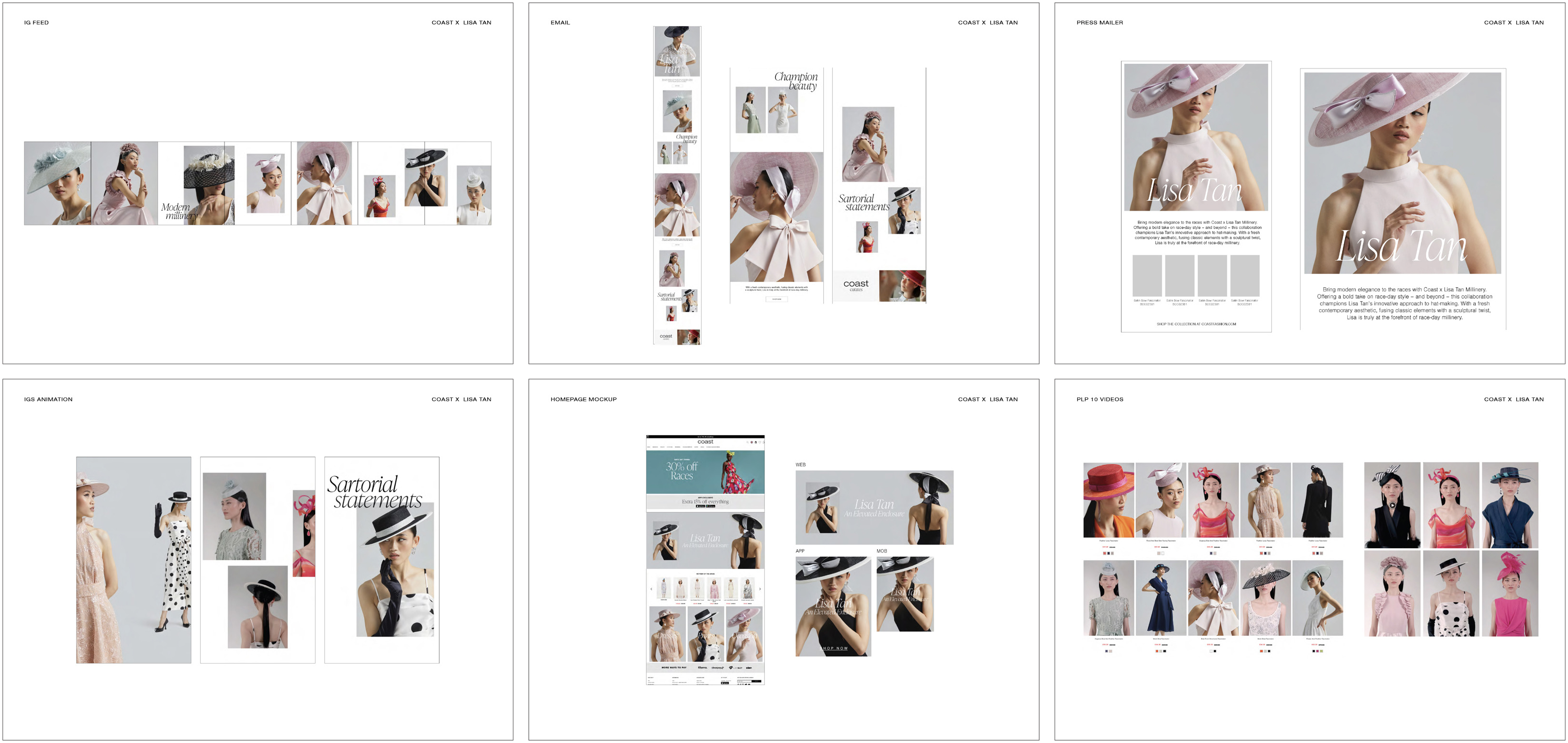The height and width of the screenshot is (743, 1568).
Task: Select the PLP 10 VIDEOS slide title
Action: tap(1099, 400)
